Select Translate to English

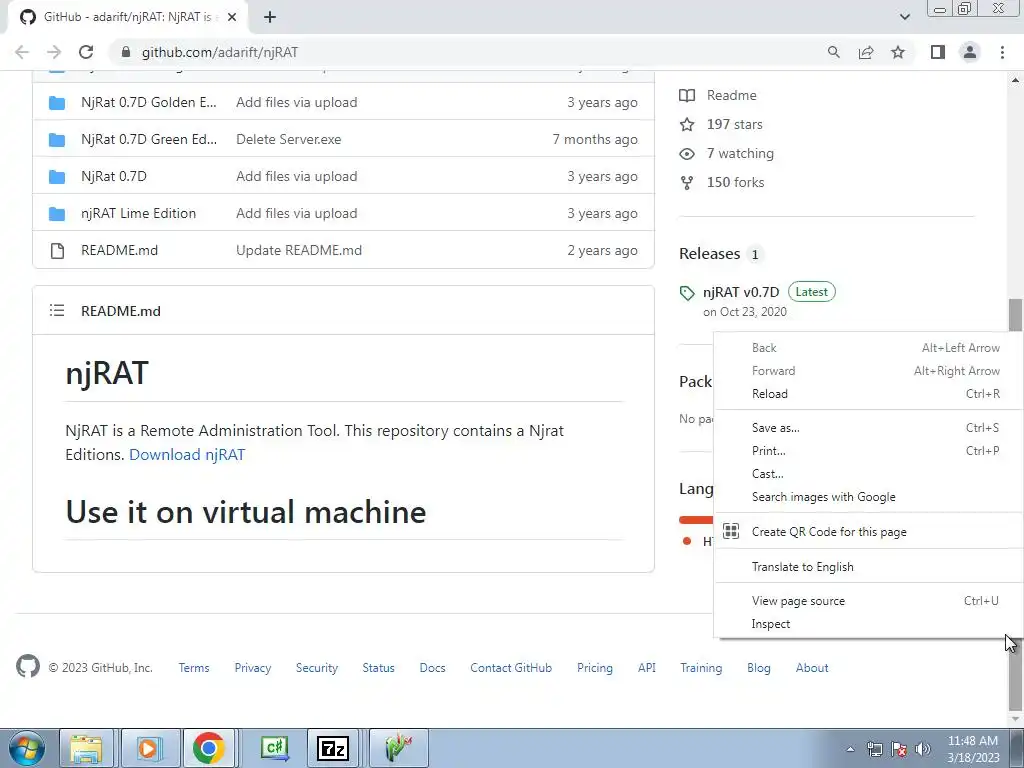[868, 567]
